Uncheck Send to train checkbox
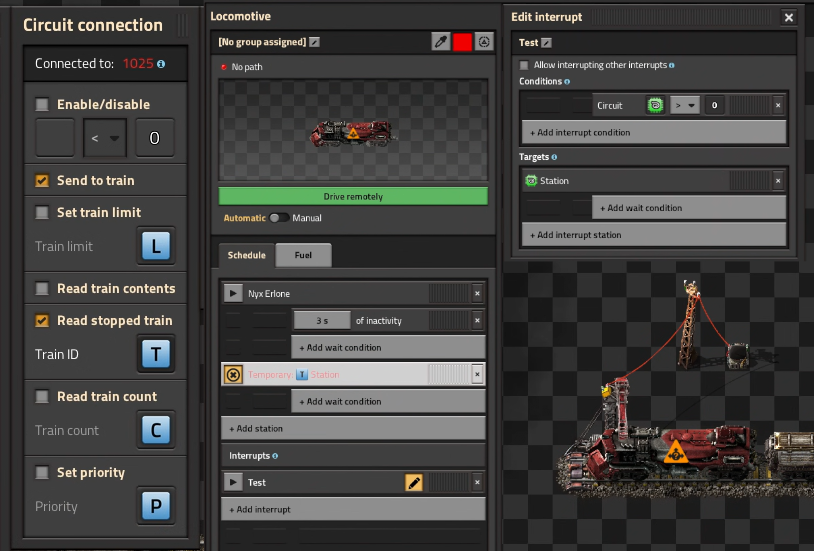814x551 pixels. point(42,181)
